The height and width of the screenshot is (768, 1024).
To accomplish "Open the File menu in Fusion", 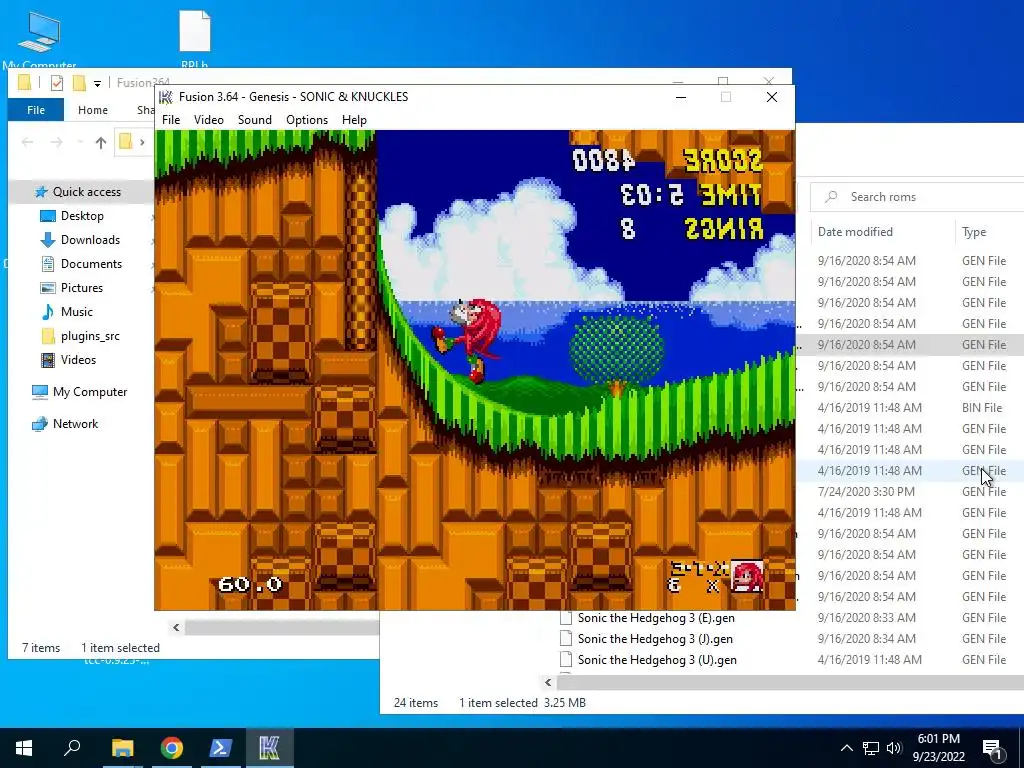I will pos(170,120).
